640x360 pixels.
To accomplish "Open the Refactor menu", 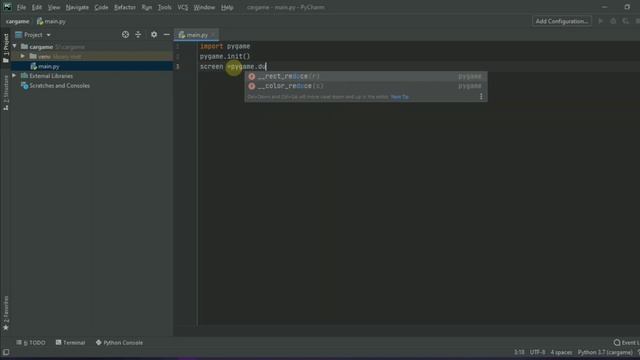I will (124, 7).
